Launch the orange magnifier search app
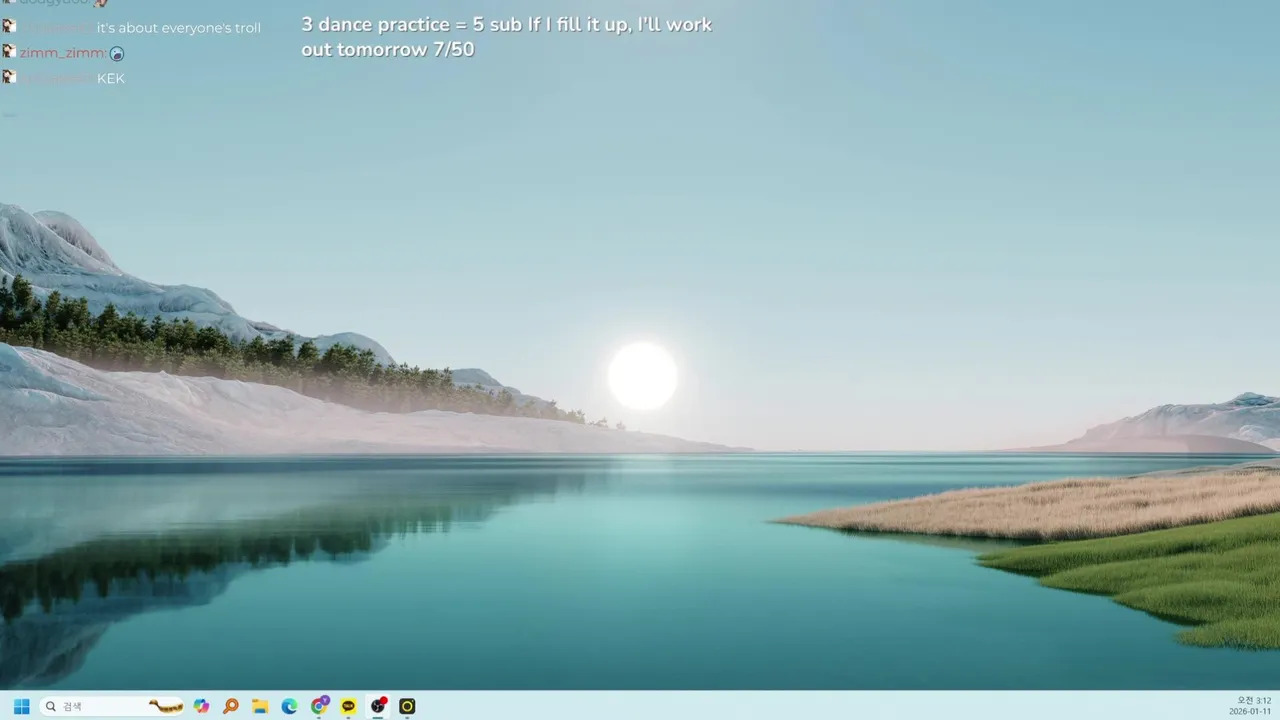Screen dimensions: 1280x720 231,706
